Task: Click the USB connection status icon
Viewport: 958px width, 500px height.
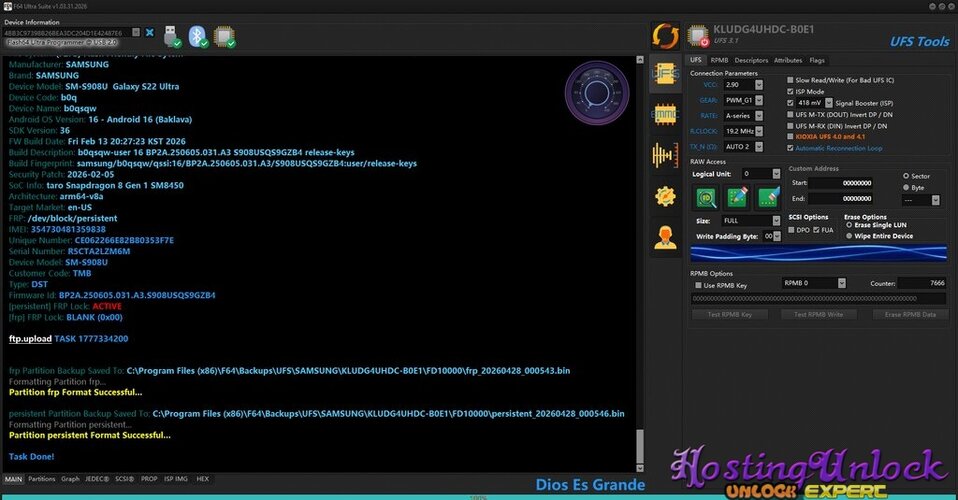Action: (172, 36)
